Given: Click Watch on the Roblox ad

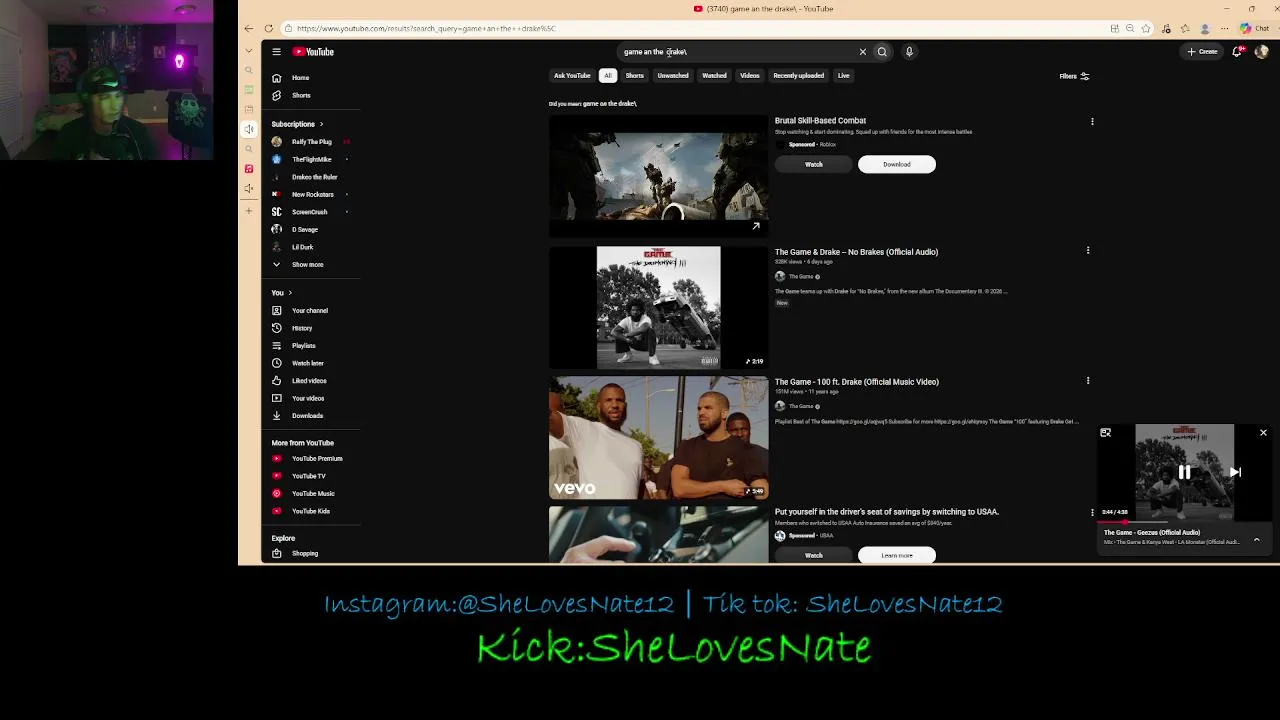Looking at the screenshot, I should click(814, 164).
